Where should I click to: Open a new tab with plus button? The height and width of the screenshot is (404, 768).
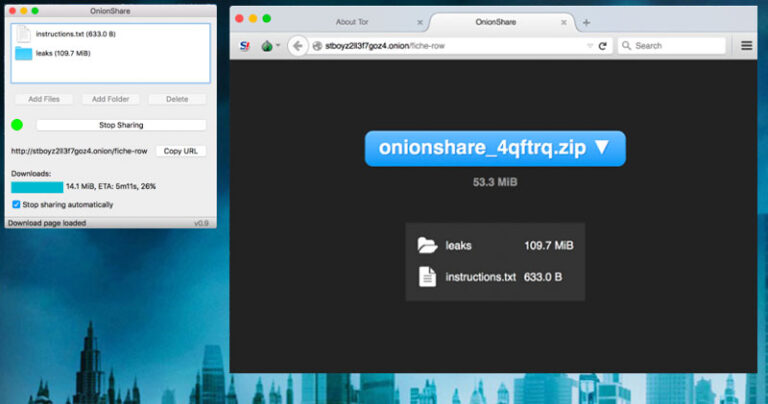click(x=586, y=22)
